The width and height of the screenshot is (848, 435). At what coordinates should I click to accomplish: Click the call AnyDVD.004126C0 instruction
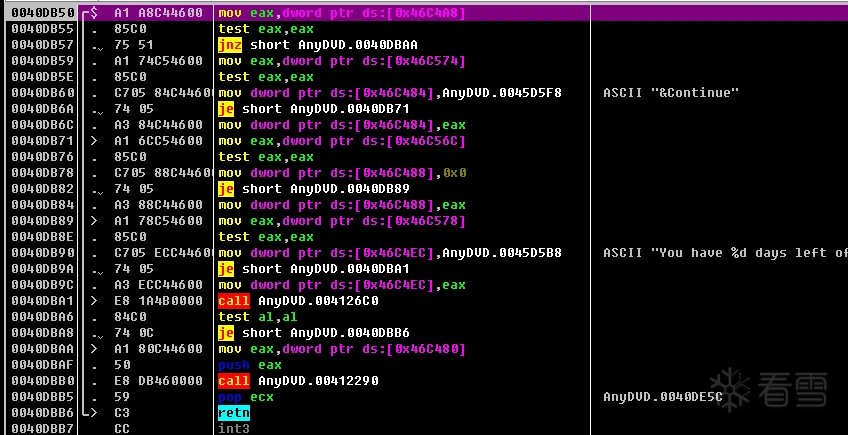298,301
